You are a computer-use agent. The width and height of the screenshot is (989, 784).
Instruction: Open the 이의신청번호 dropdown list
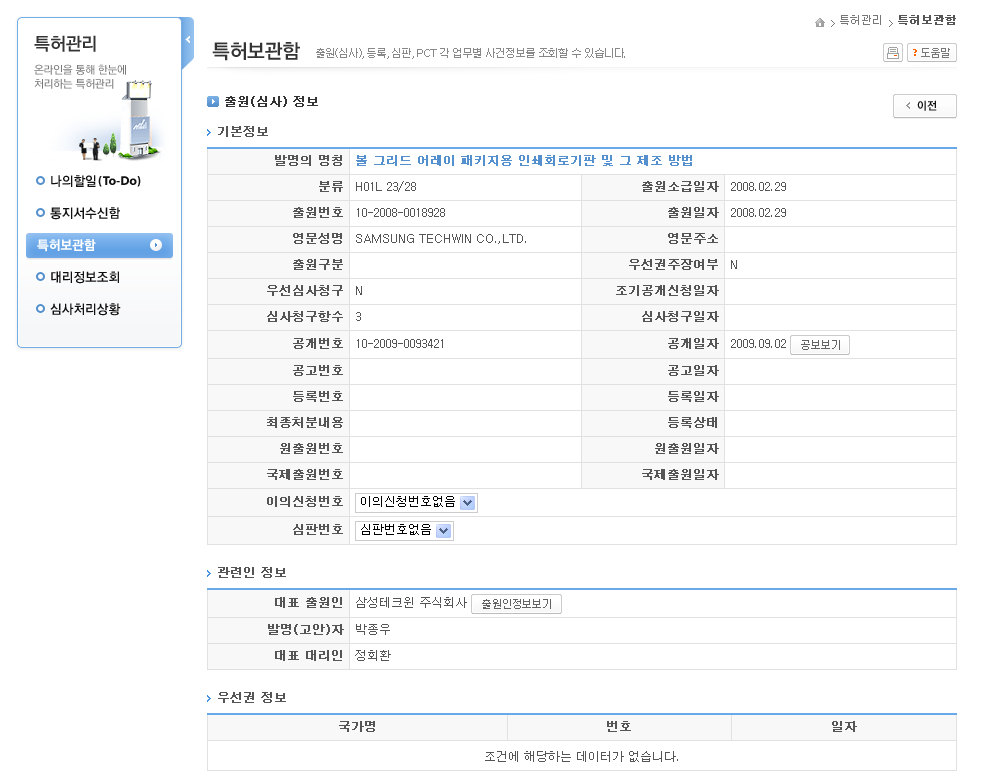click(469, 503)
